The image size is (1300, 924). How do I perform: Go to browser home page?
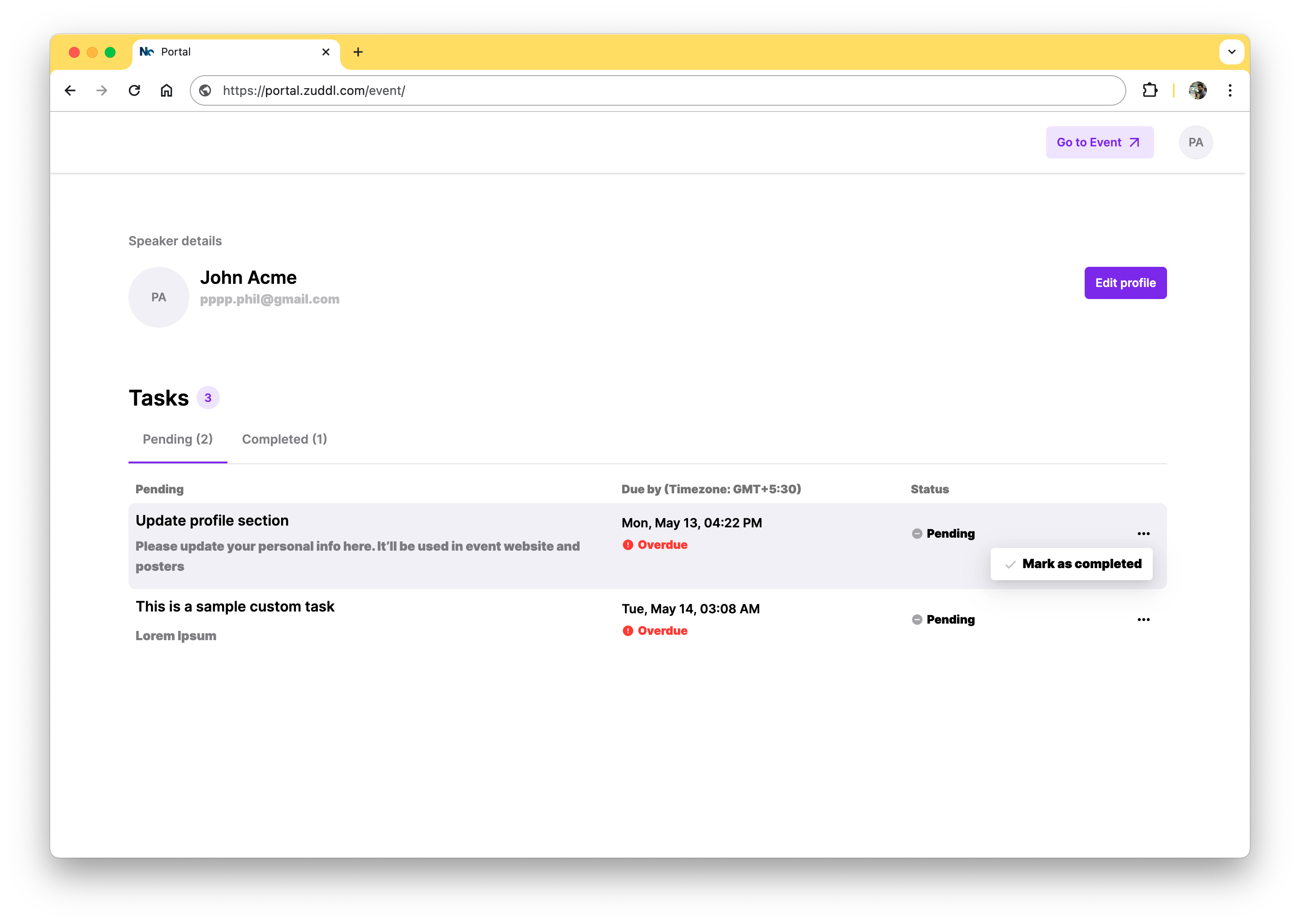coord(166,90)
